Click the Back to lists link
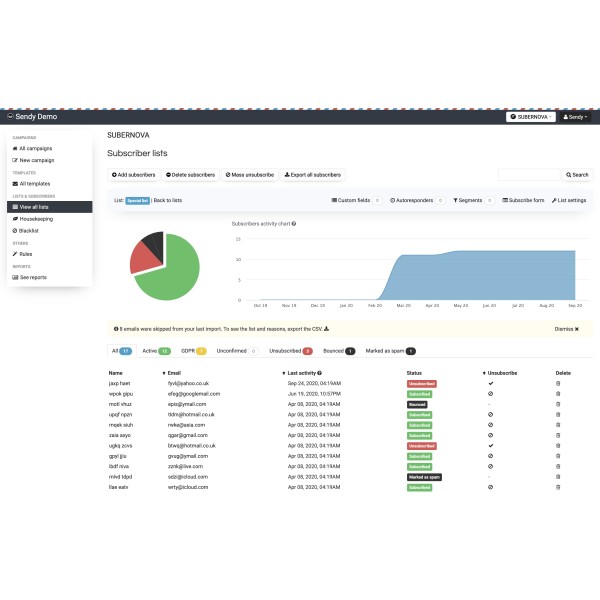 pyautogui.click(x=167, y=200)
